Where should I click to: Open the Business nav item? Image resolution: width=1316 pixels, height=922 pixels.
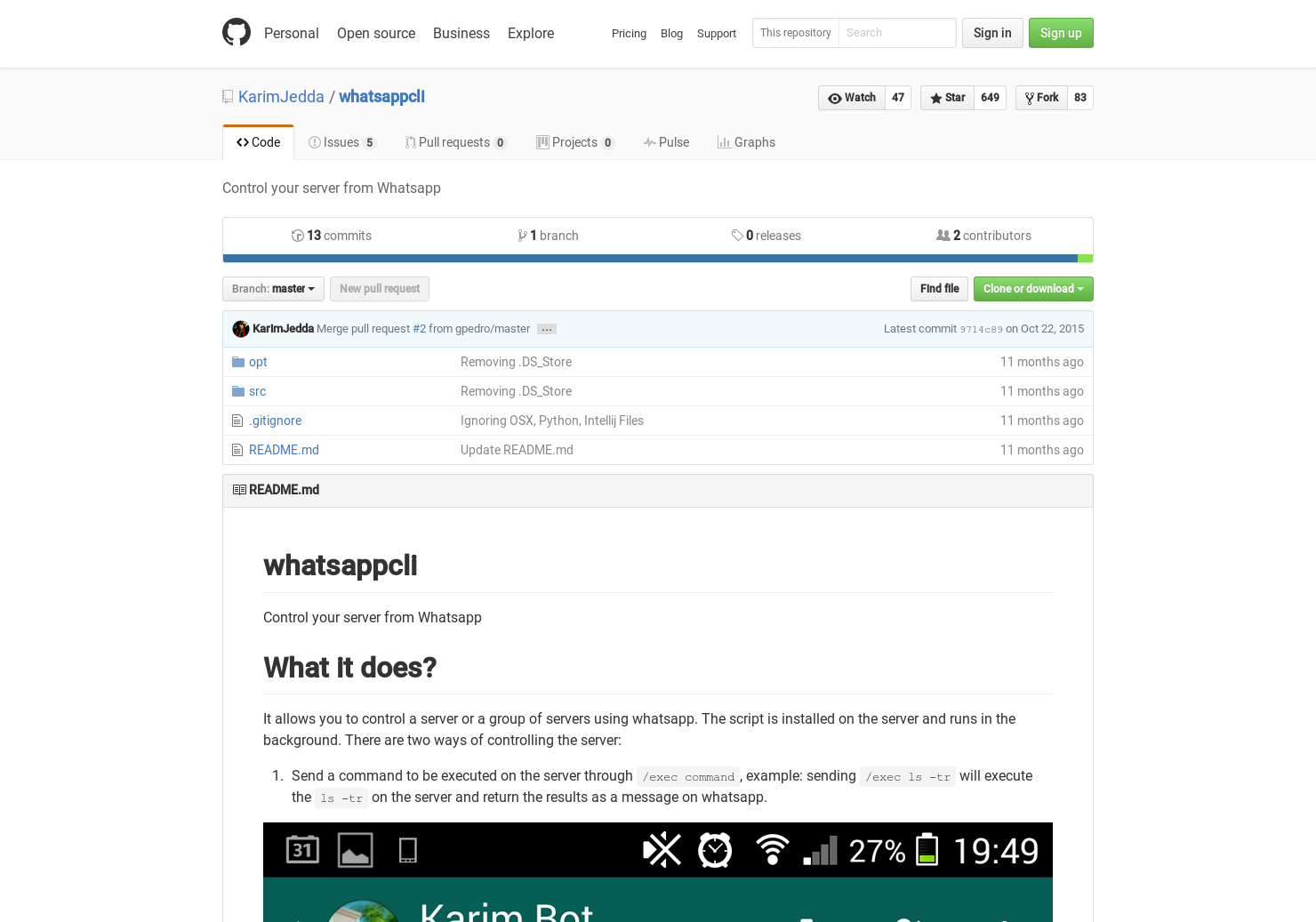[461, 33]
